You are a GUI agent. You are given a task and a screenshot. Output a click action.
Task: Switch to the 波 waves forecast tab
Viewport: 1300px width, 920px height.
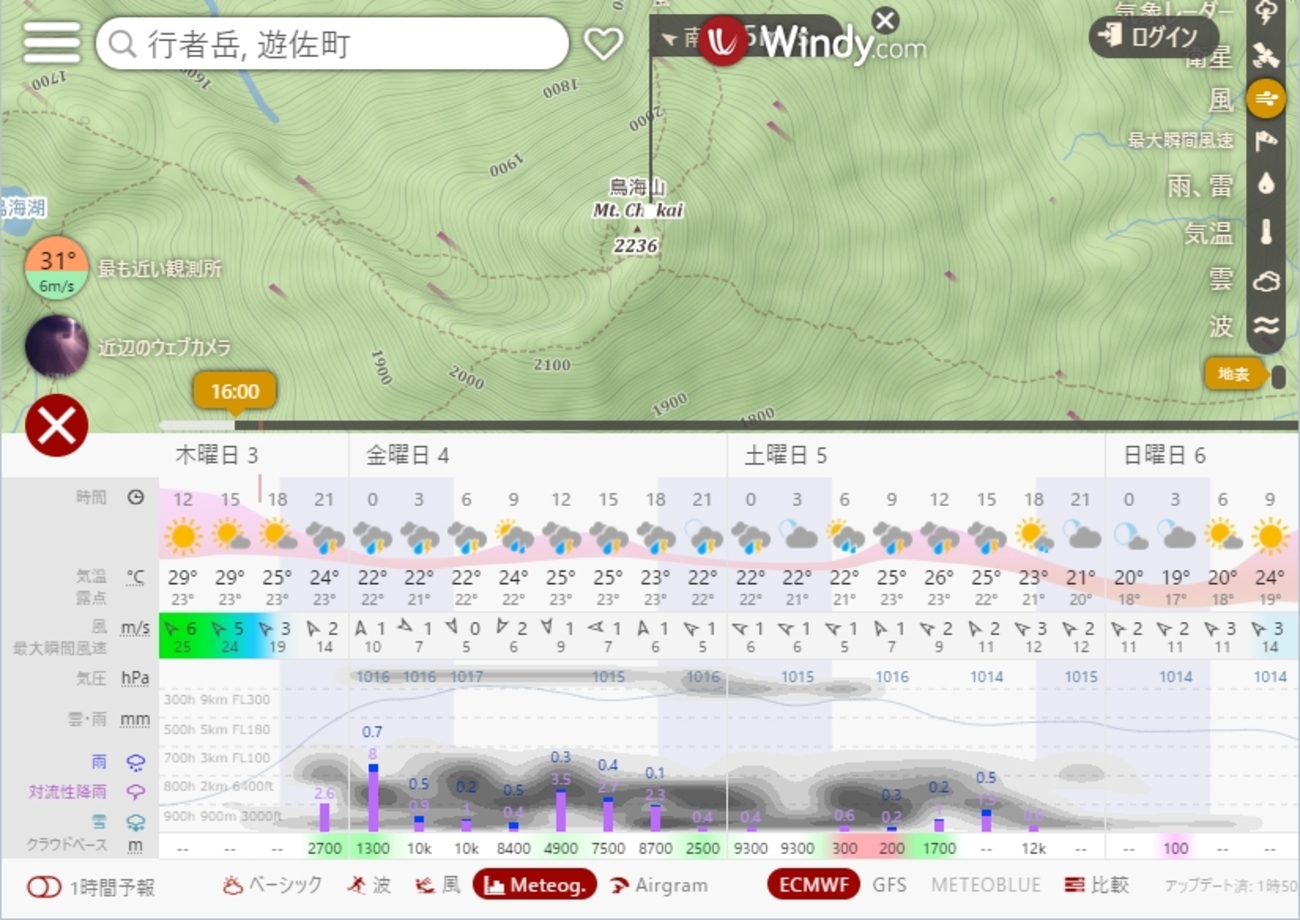pyautogui.click(x=369, y=885)
